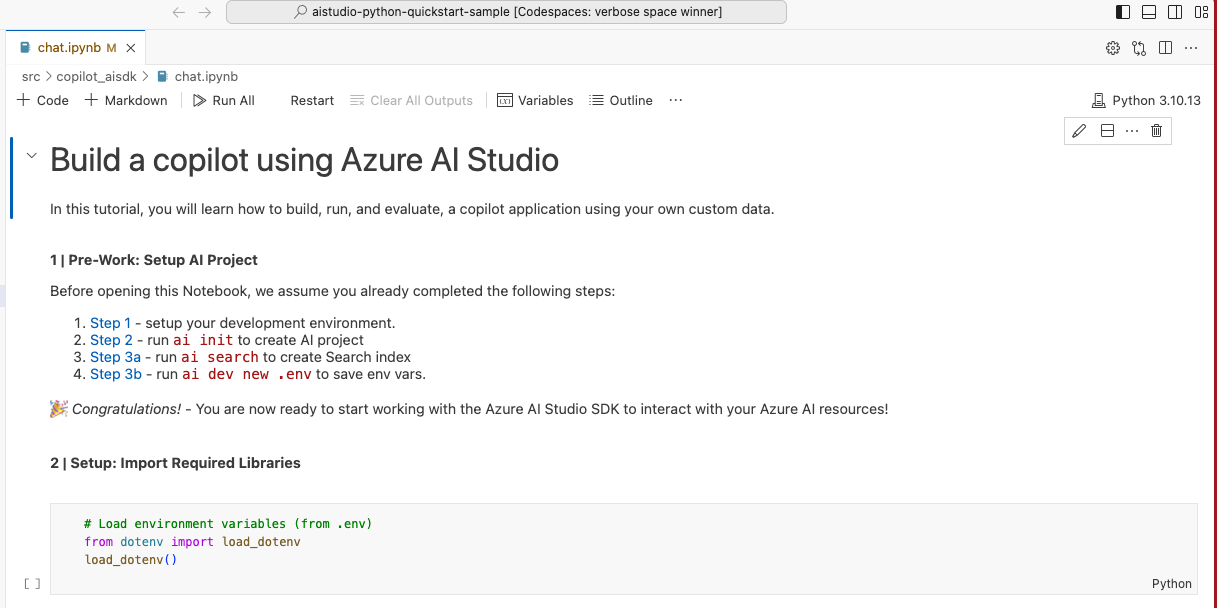The height and width of the screenshot is (608, 1217).
Task: Go forward using the navigation arrow
Action: click(205, 12)
